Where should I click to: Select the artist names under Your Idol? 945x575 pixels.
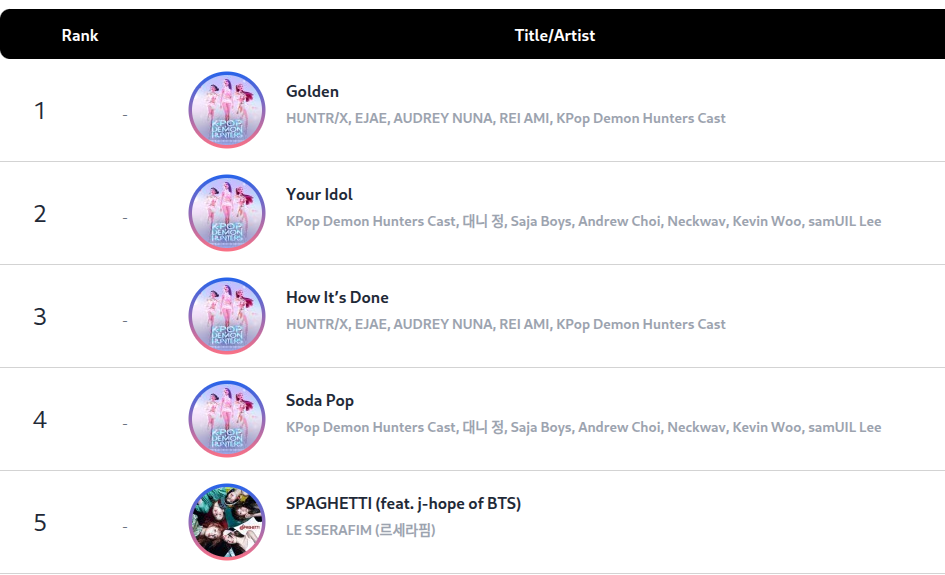click(x=583, y=221)
